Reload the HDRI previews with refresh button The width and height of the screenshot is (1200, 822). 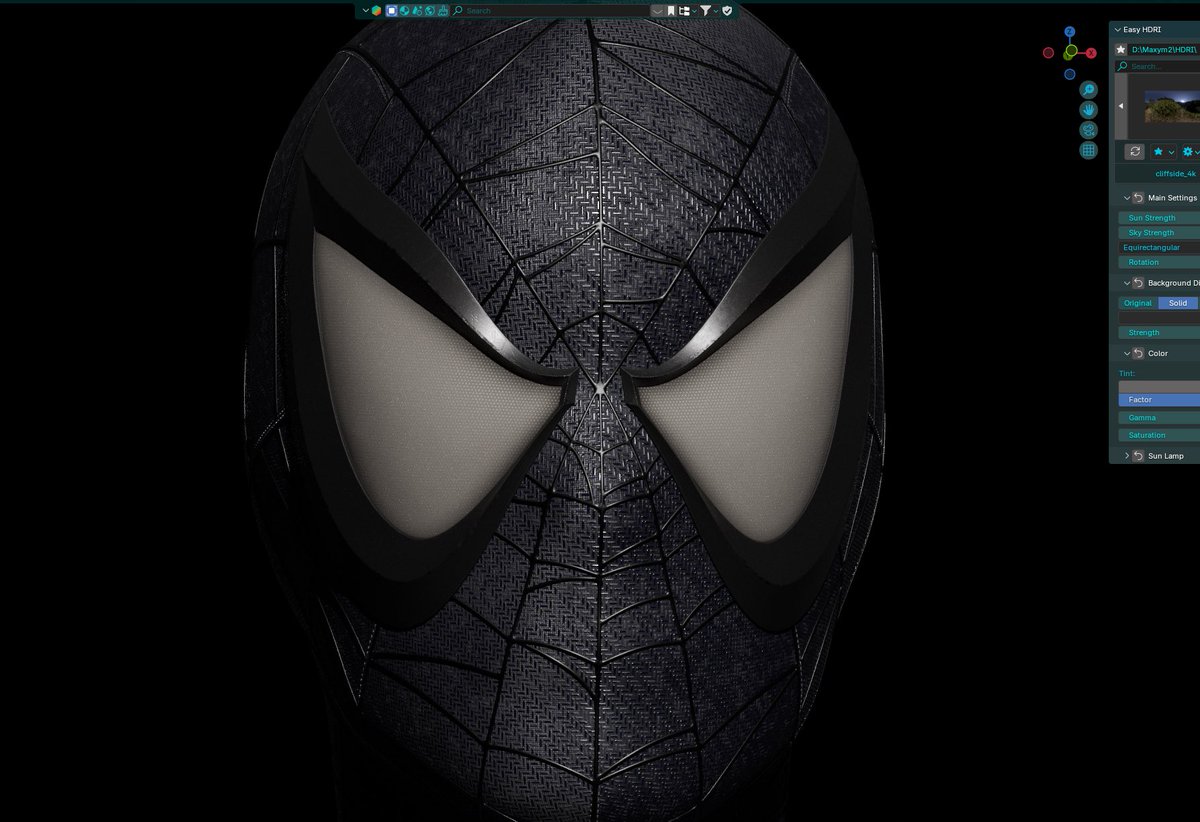pyautogui.click(x=1135, y=152)
